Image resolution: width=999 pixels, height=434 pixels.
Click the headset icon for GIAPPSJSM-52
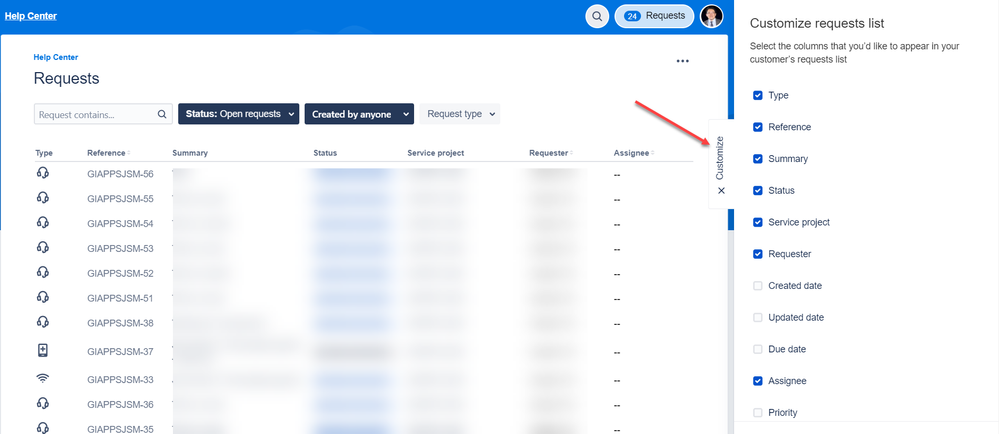(43, 272)
